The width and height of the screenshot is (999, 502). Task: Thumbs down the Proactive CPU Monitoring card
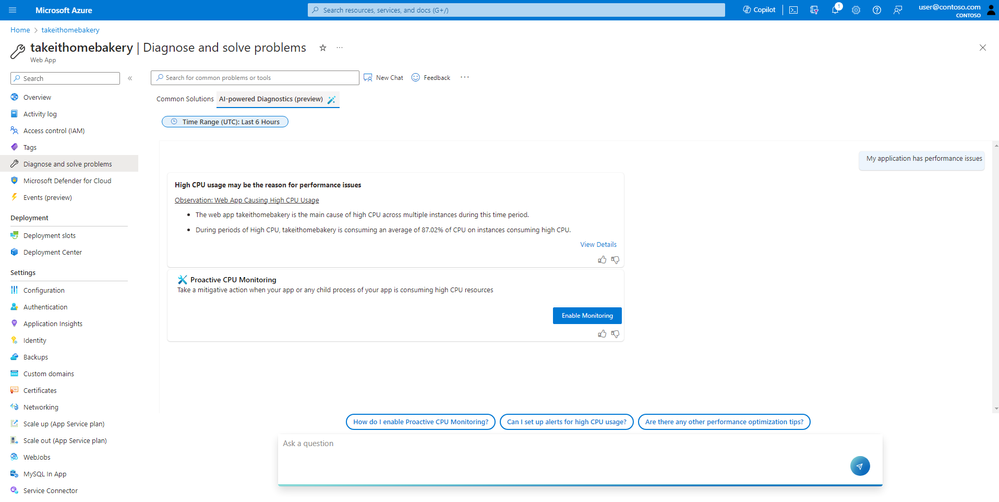[x=615, y=334]
